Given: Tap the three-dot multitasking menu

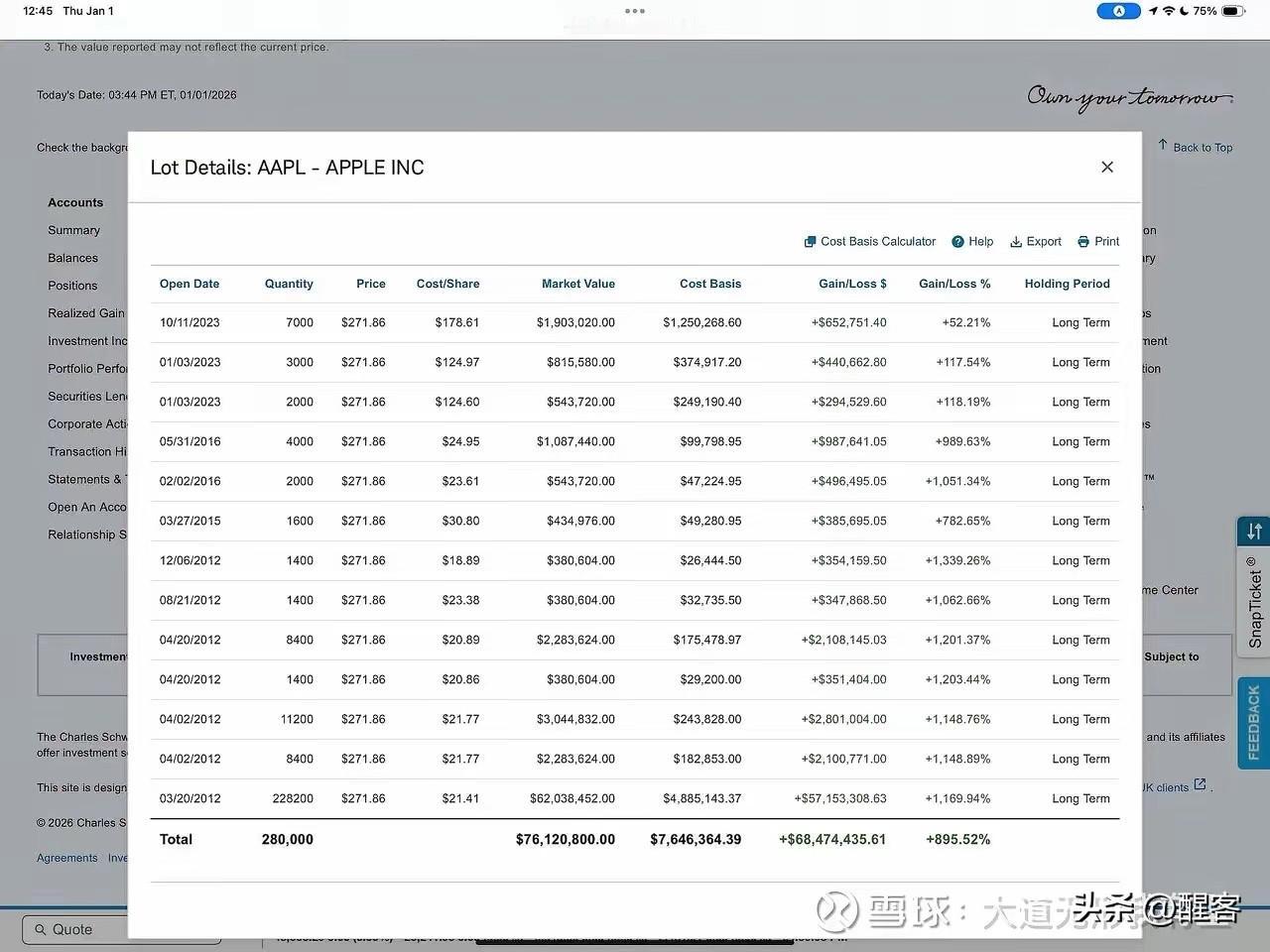Looking at the screenshot, I should coord(635,11).
